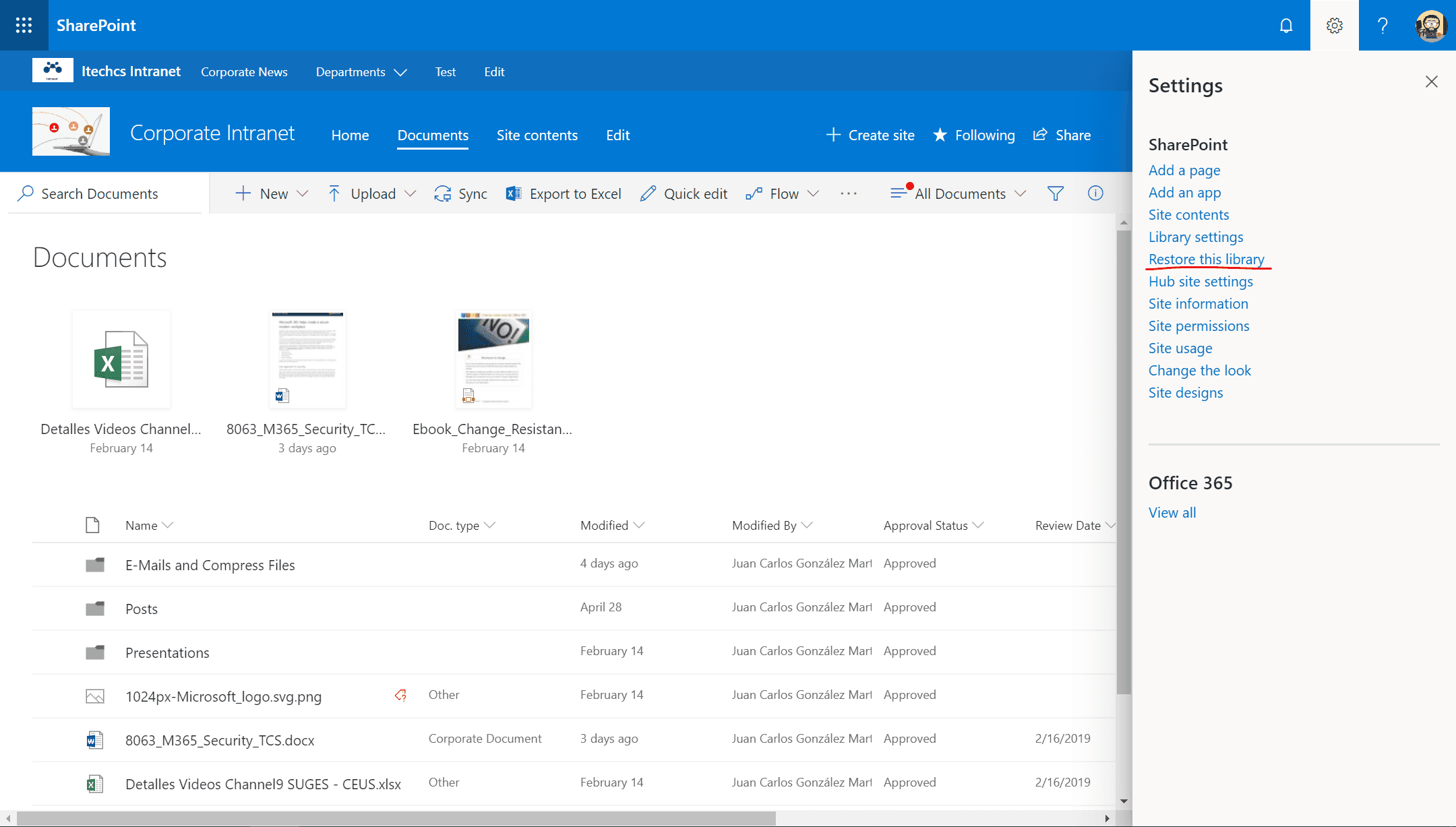This screenshot has width=1456, height=827.
Task: Click the Restore this library link
Action: pos(1206,259)
